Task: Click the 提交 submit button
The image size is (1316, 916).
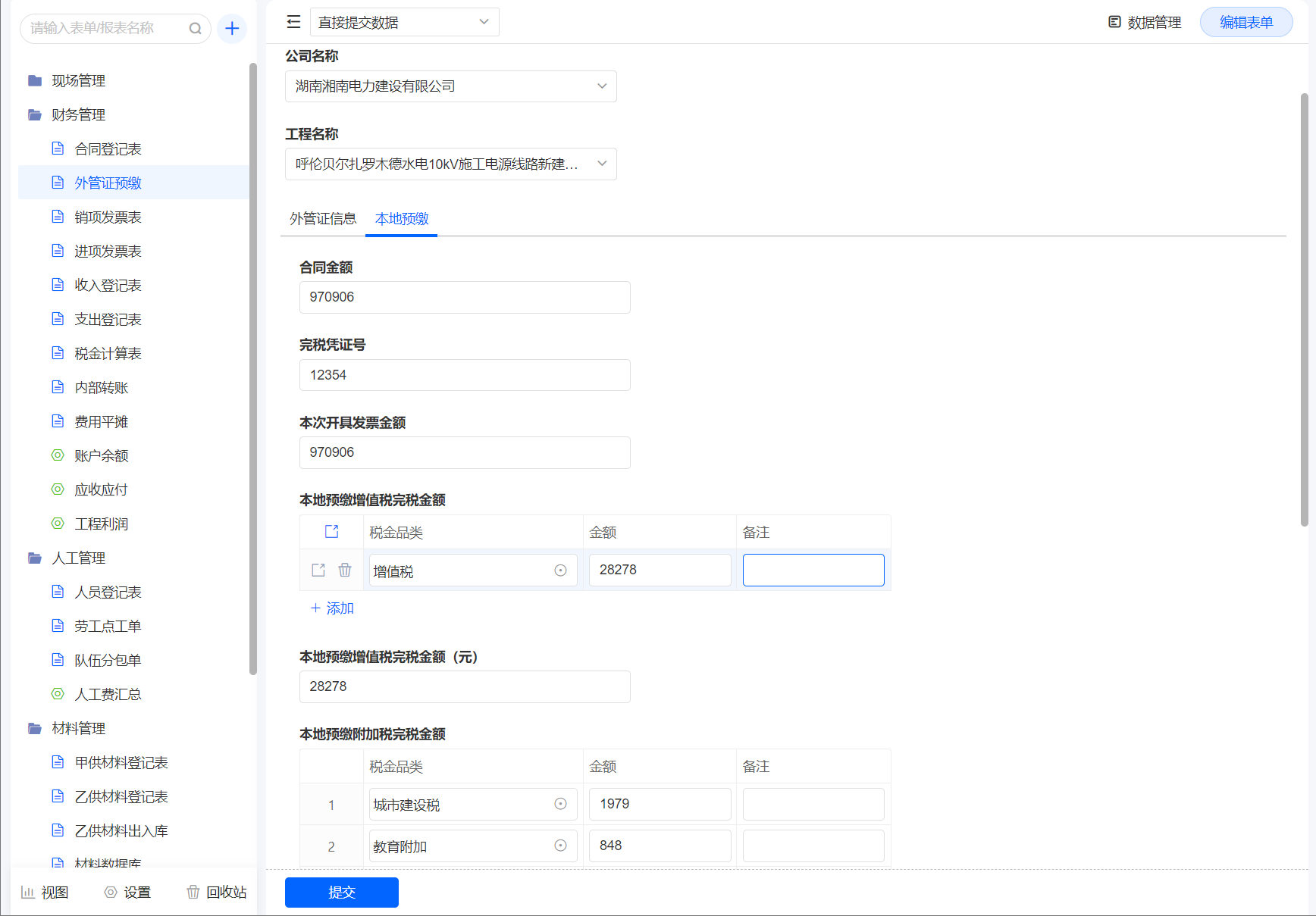Action: click(x=341, y=892)
